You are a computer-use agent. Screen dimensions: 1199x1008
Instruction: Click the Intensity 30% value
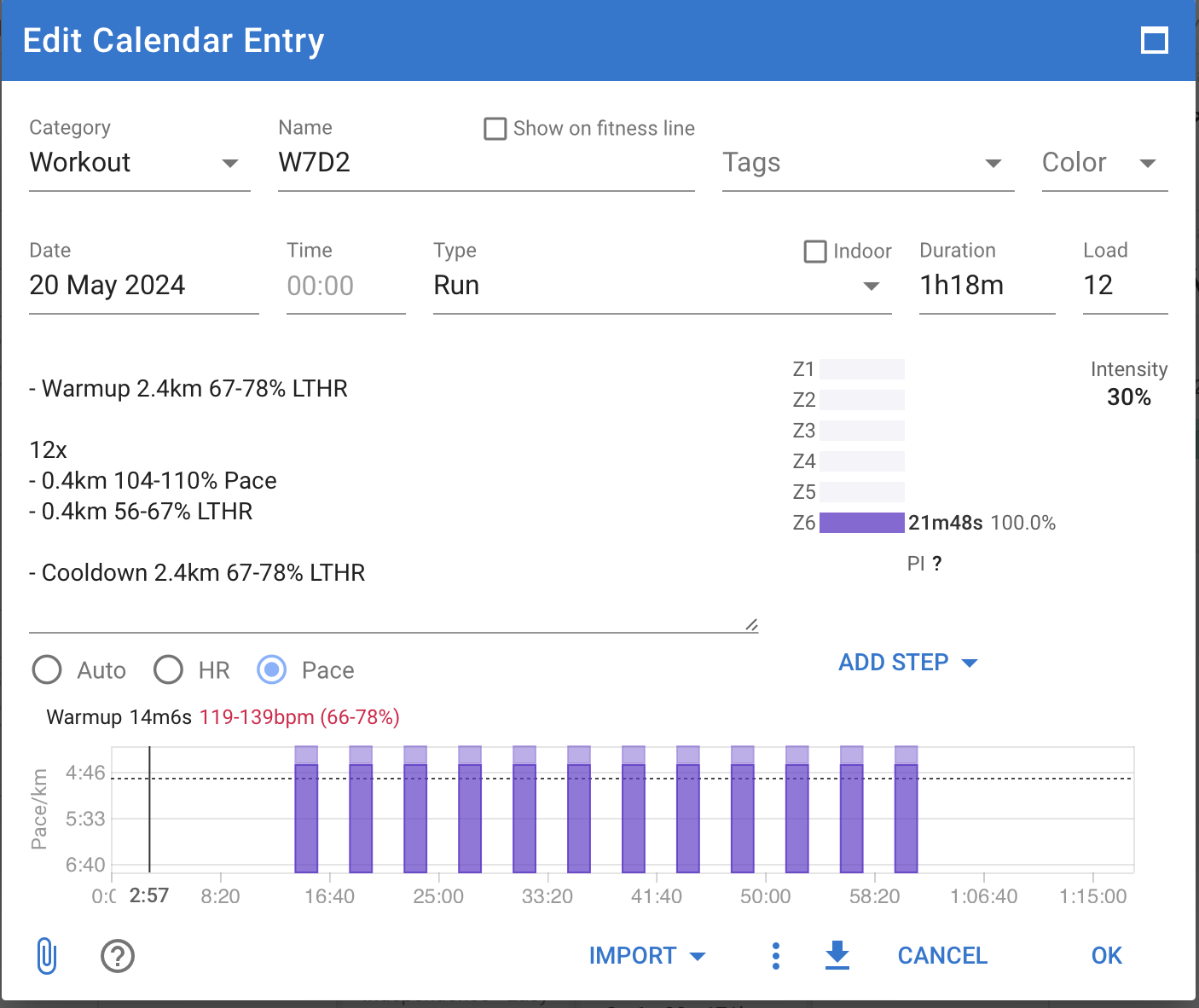[1128, 397]
